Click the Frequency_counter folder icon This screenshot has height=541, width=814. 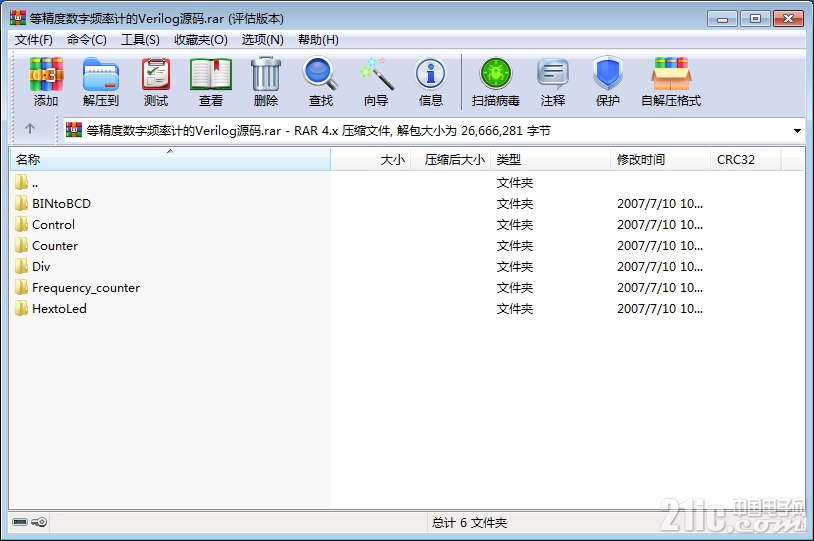click(x=21, y=287)
